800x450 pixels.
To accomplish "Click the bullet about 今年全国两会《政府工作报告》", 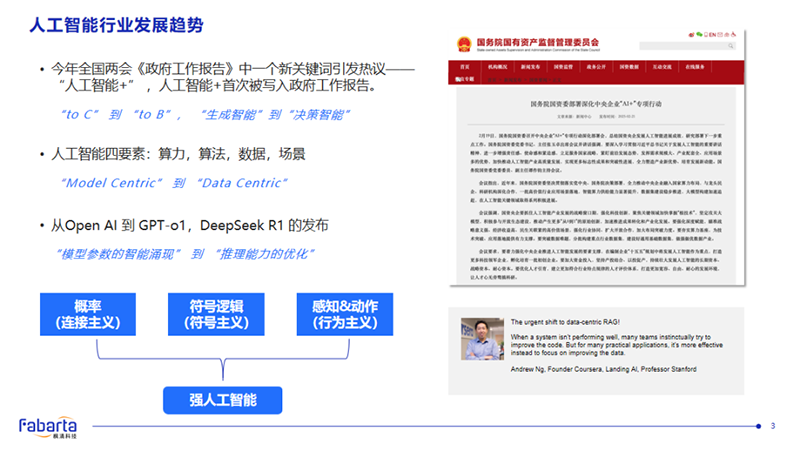I will [x=232, y=77].
